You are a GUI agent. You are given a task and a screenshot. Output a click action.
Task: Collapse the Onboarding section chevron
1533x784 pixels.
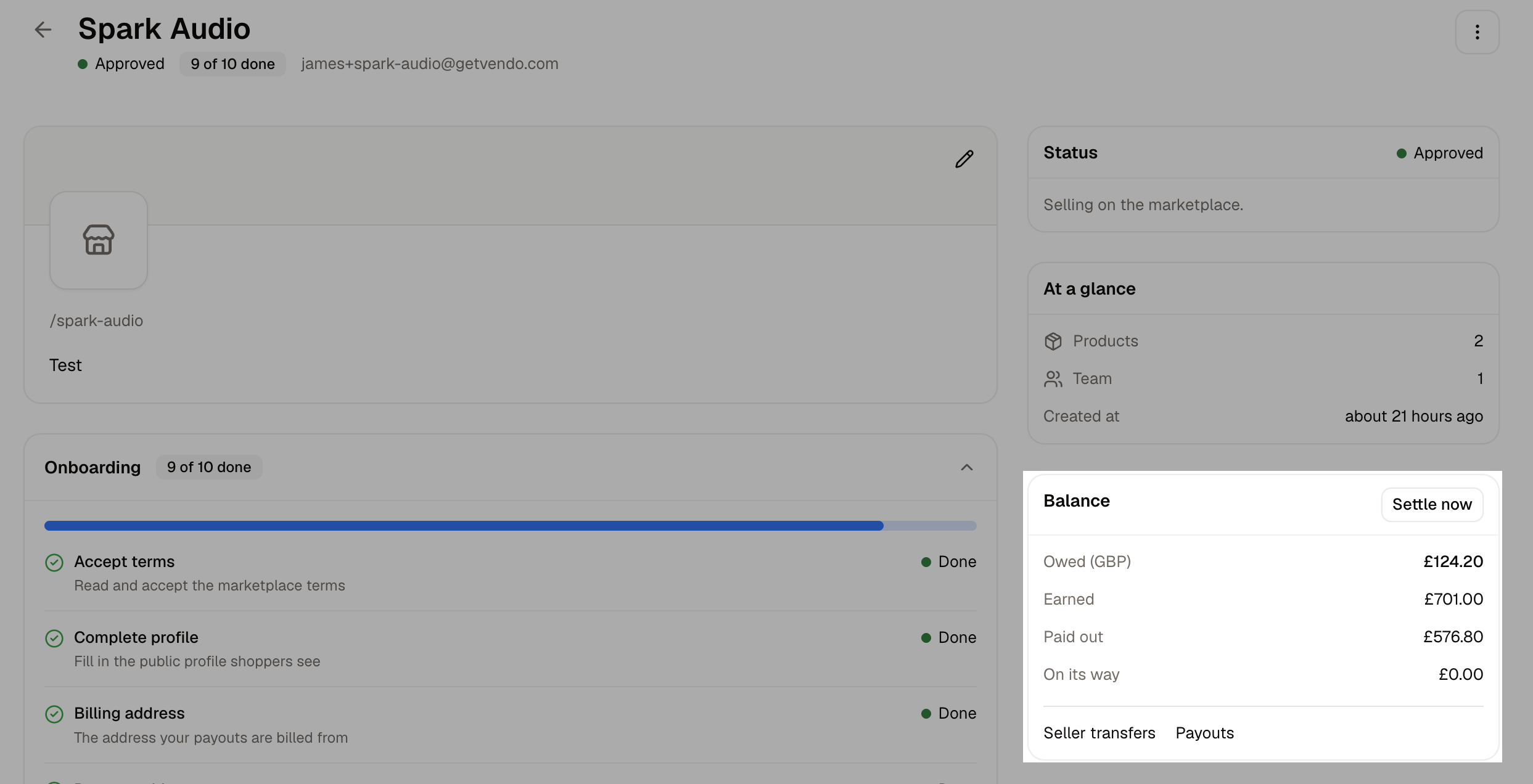point(967,468)
